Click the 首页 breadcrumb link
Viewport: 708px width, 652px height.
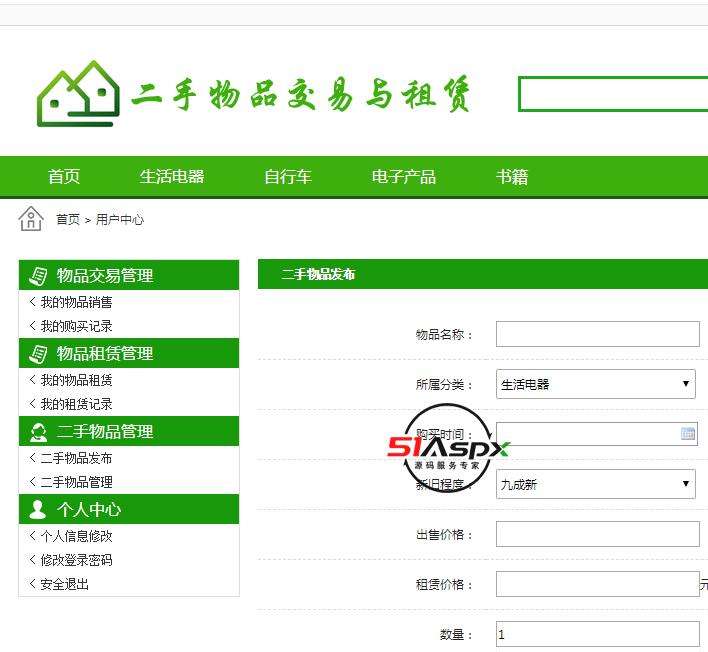[x=68, y=219]
